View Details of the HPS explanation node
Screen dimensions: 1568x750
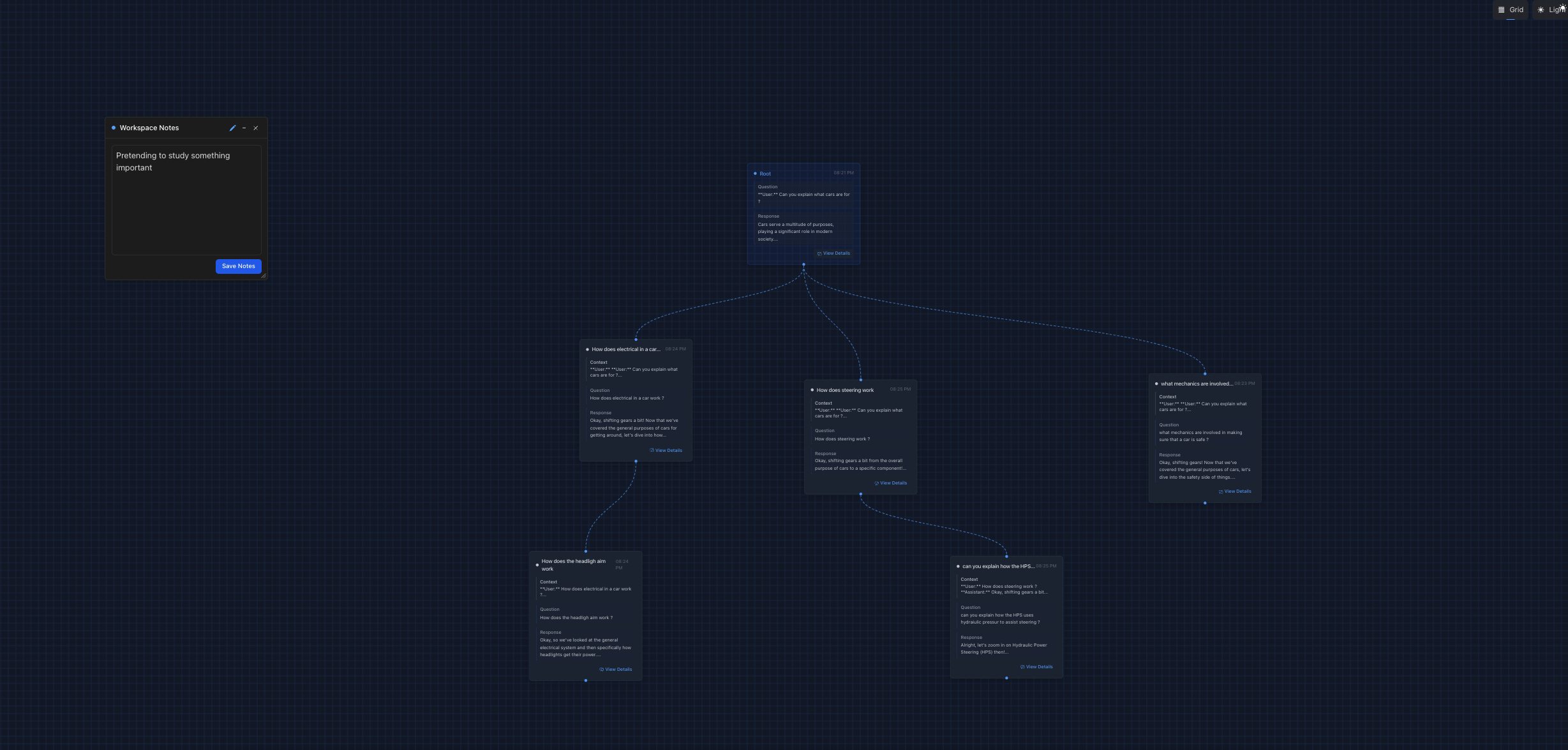coord(1036,667)
